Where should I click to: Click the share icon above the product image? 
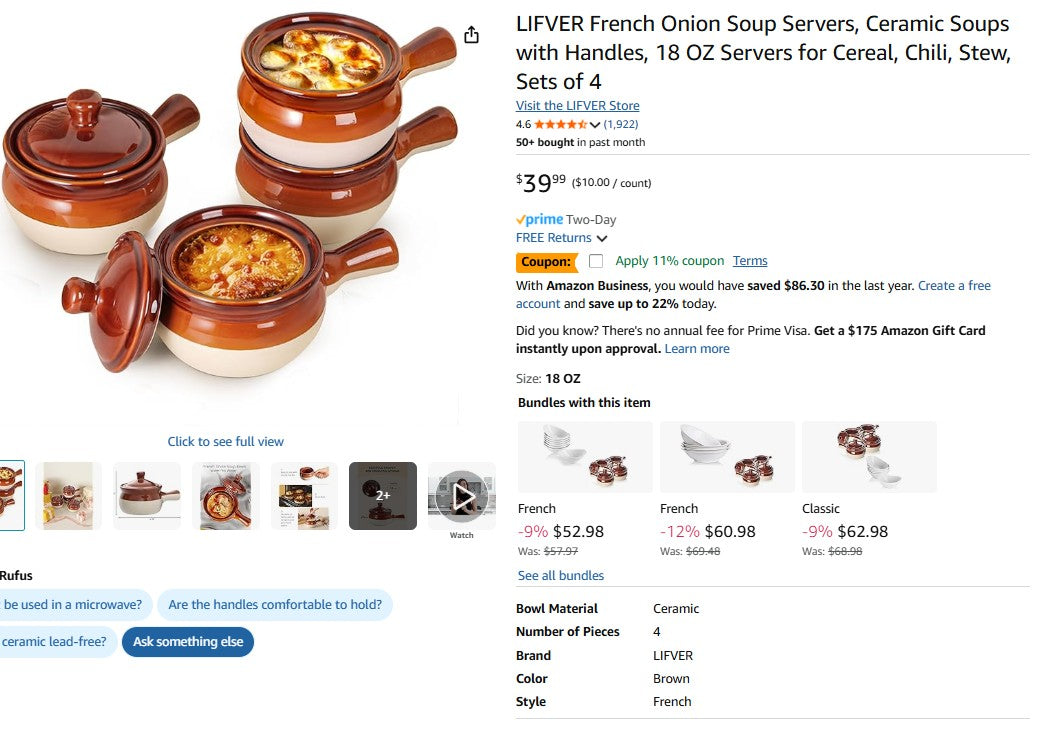tap(471, 33)
